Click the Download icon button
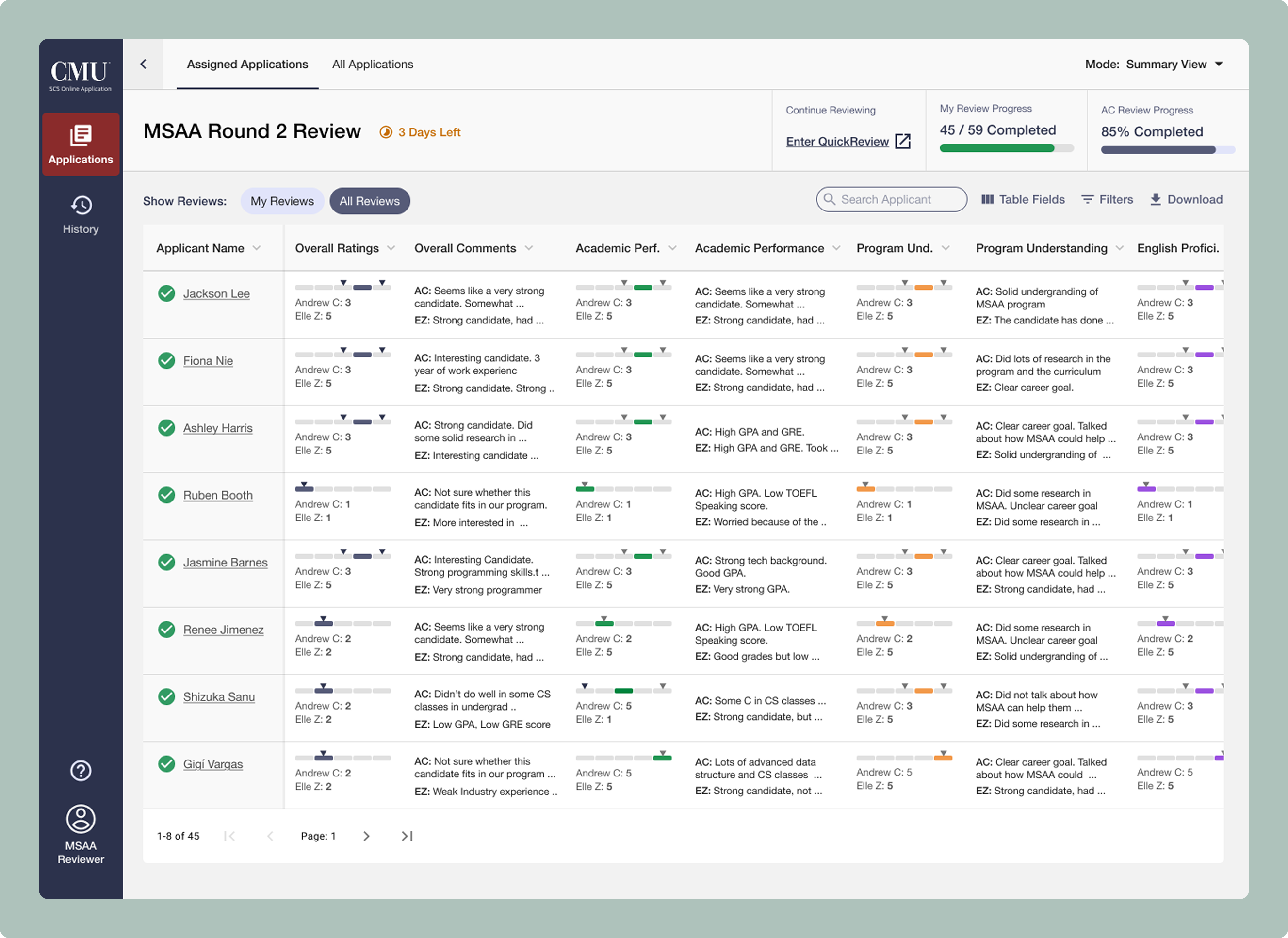 coord(1155,199)
